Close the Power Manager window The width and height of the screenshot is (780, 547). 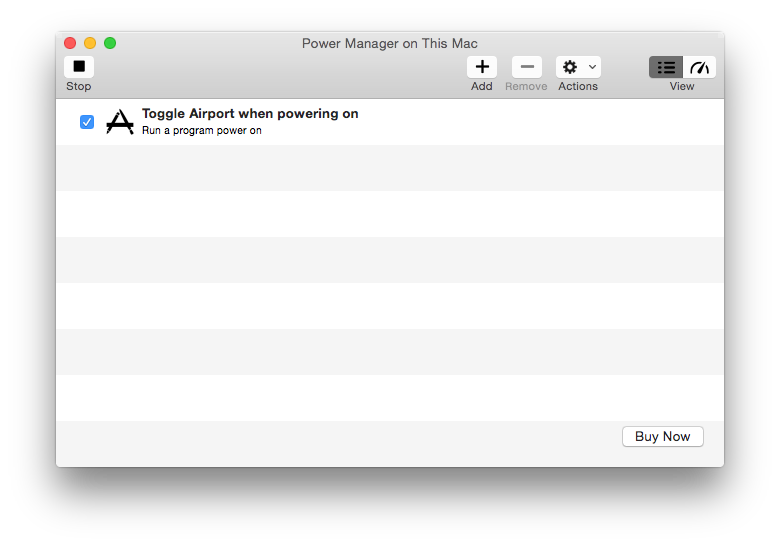coord(70,43)
